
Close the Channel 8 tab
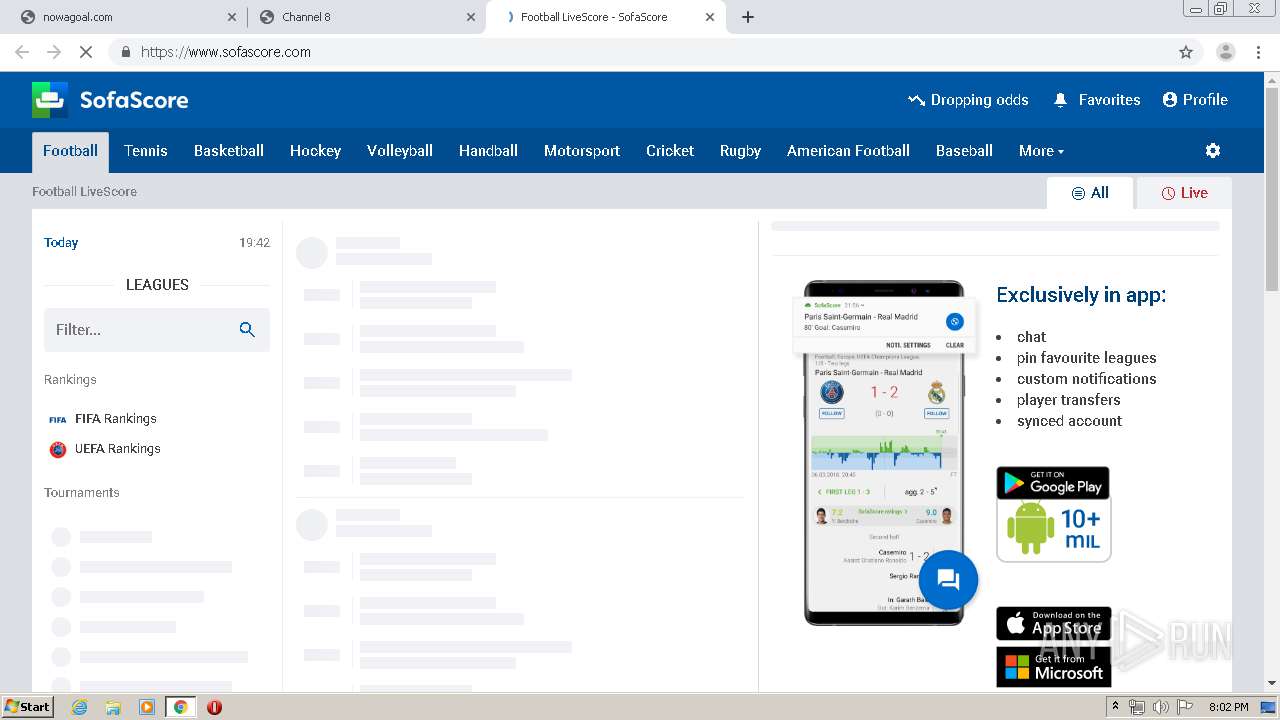471,17
